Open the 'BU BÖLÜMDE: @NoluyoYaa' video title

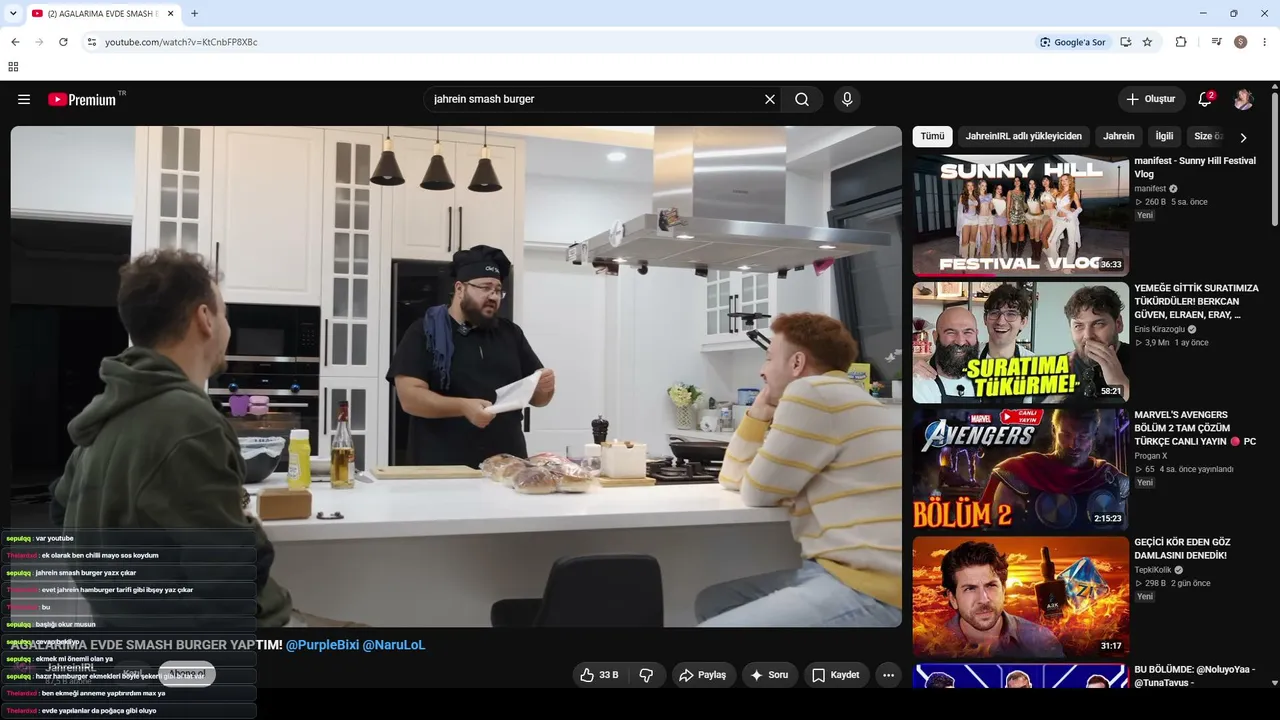click(1194, 676)
